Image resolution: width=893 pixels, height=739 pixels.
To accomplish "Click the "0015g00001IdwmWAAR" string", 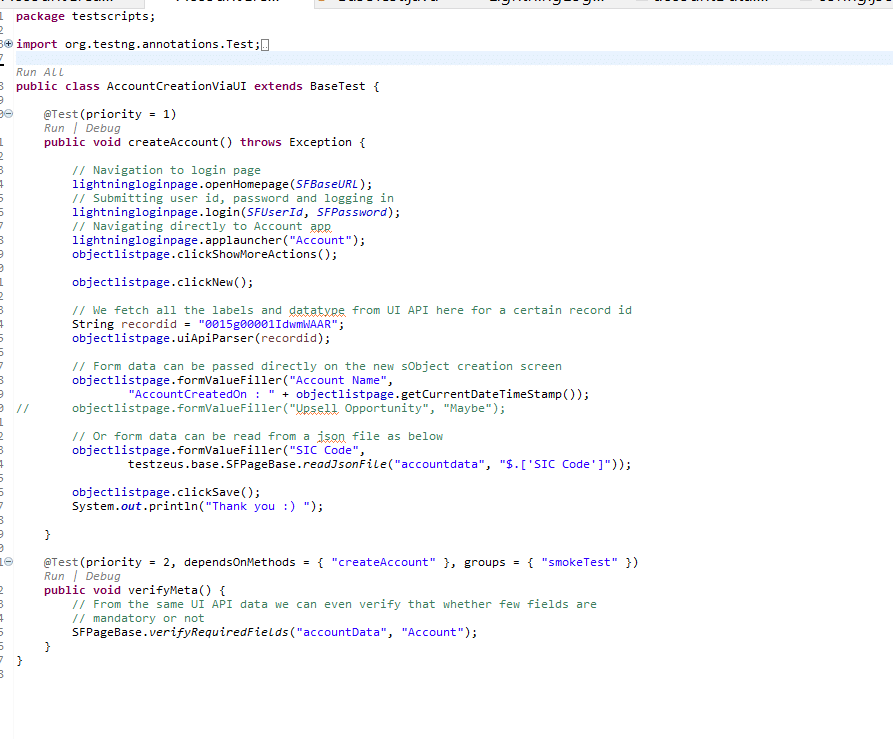I will click(x=268, y=325).
